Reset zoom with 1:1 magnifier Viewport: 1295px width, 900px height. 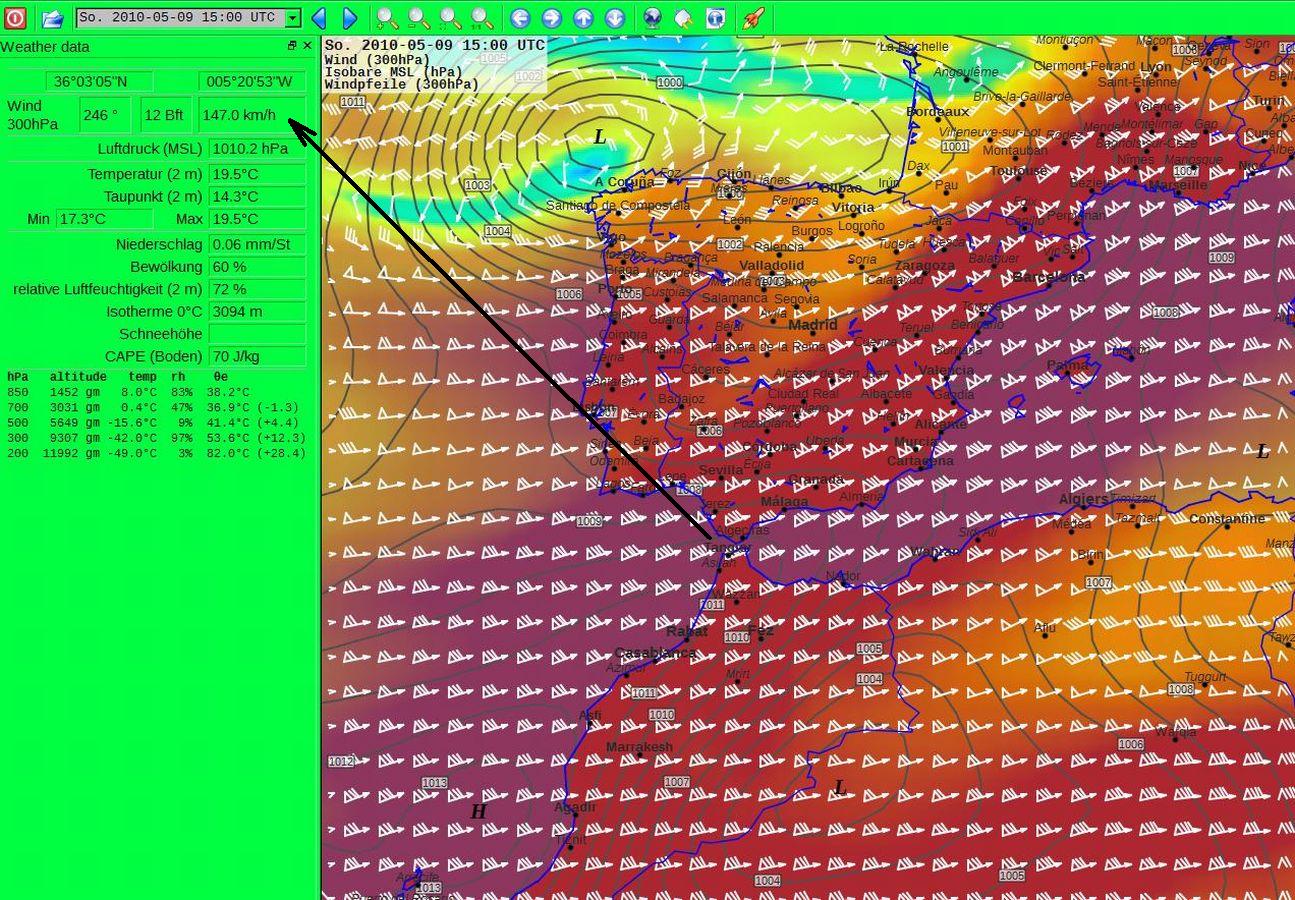482,18
